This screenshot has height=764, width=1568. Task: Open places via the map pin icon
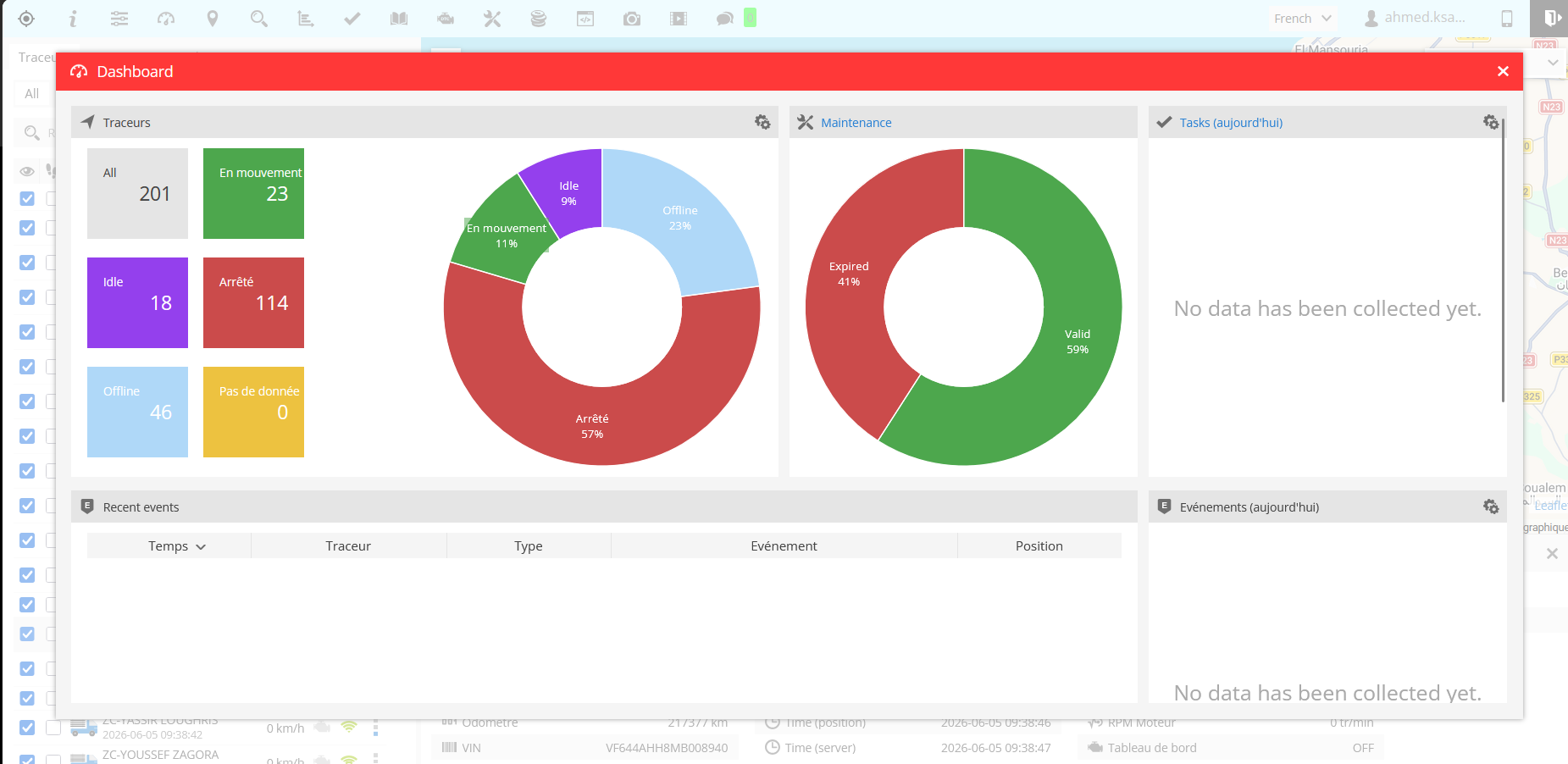tap(213, 19)
